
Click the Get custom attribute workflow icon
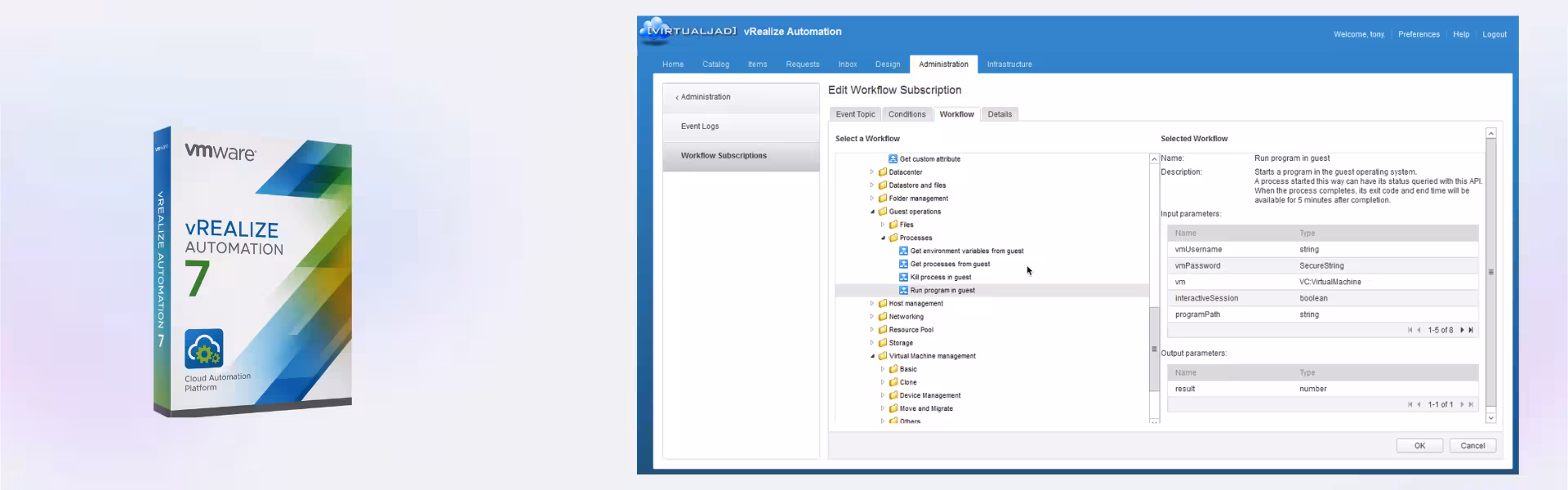(x=893, y=159)
